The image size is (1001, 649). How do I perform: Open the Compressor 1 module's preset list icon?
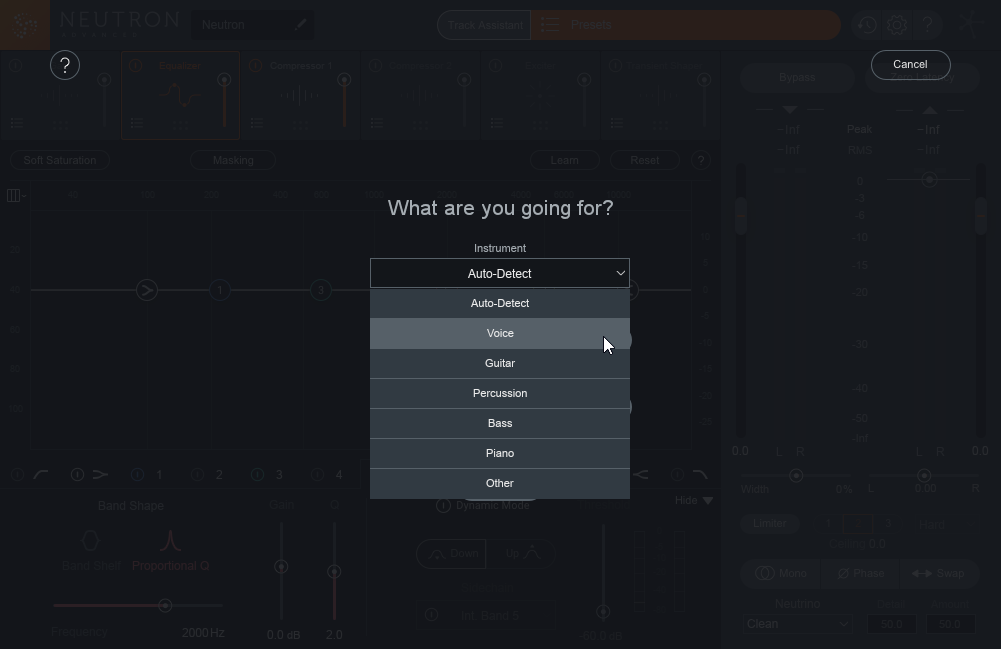(257, 123)
